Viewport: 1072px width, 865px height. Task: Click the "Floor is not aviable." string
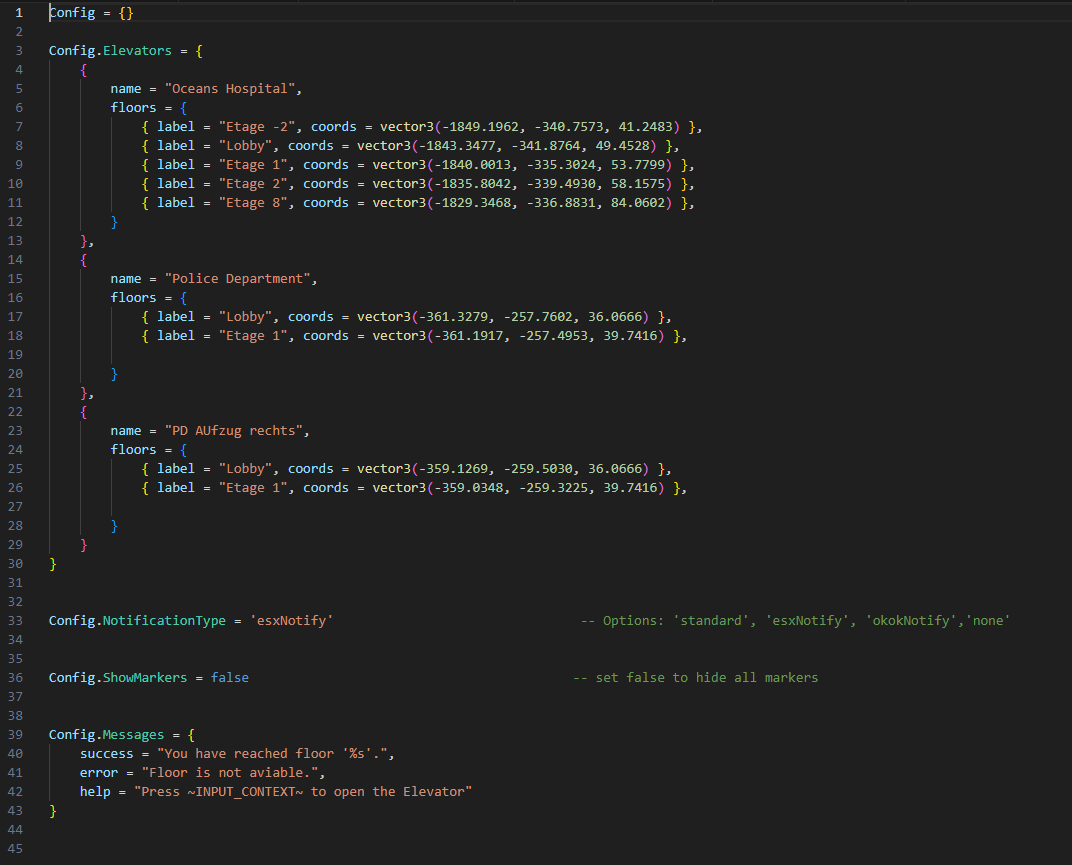tap(230, 773)
